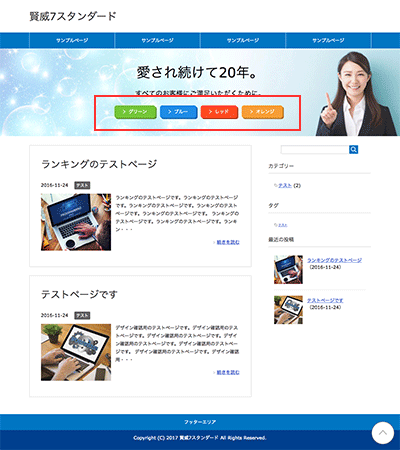Click the 愛され続けて20年。 hero headline
400x450 pixels.
[197, 72]
